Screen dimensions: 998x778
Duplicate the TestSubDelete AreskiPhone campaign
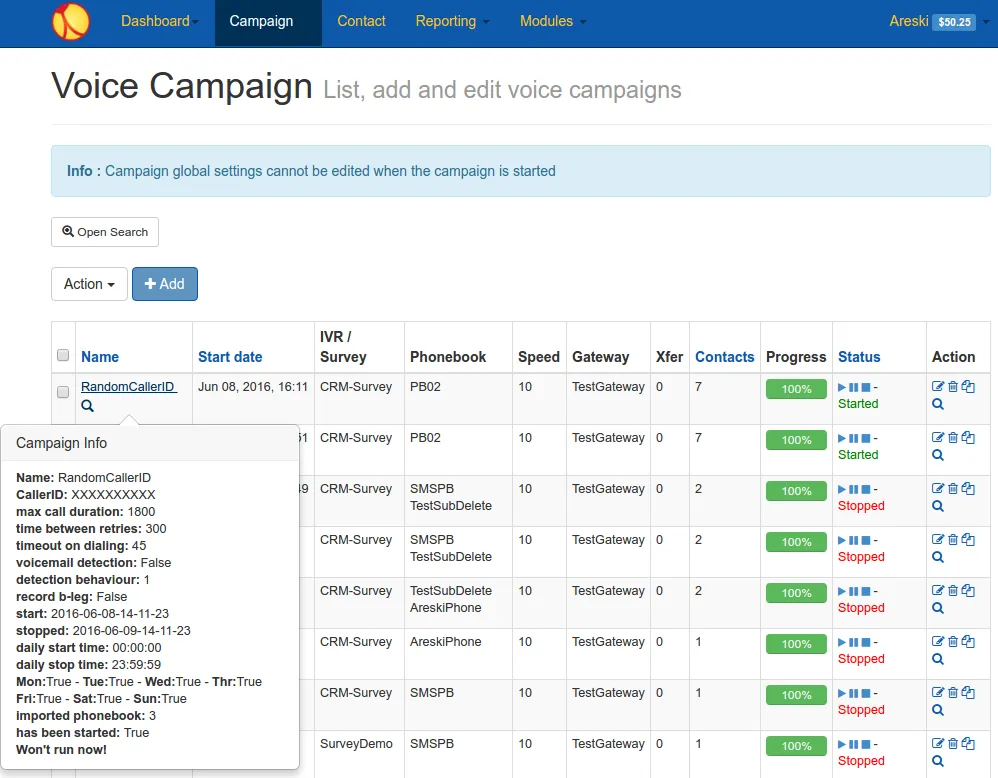click(x=968, y=590)
